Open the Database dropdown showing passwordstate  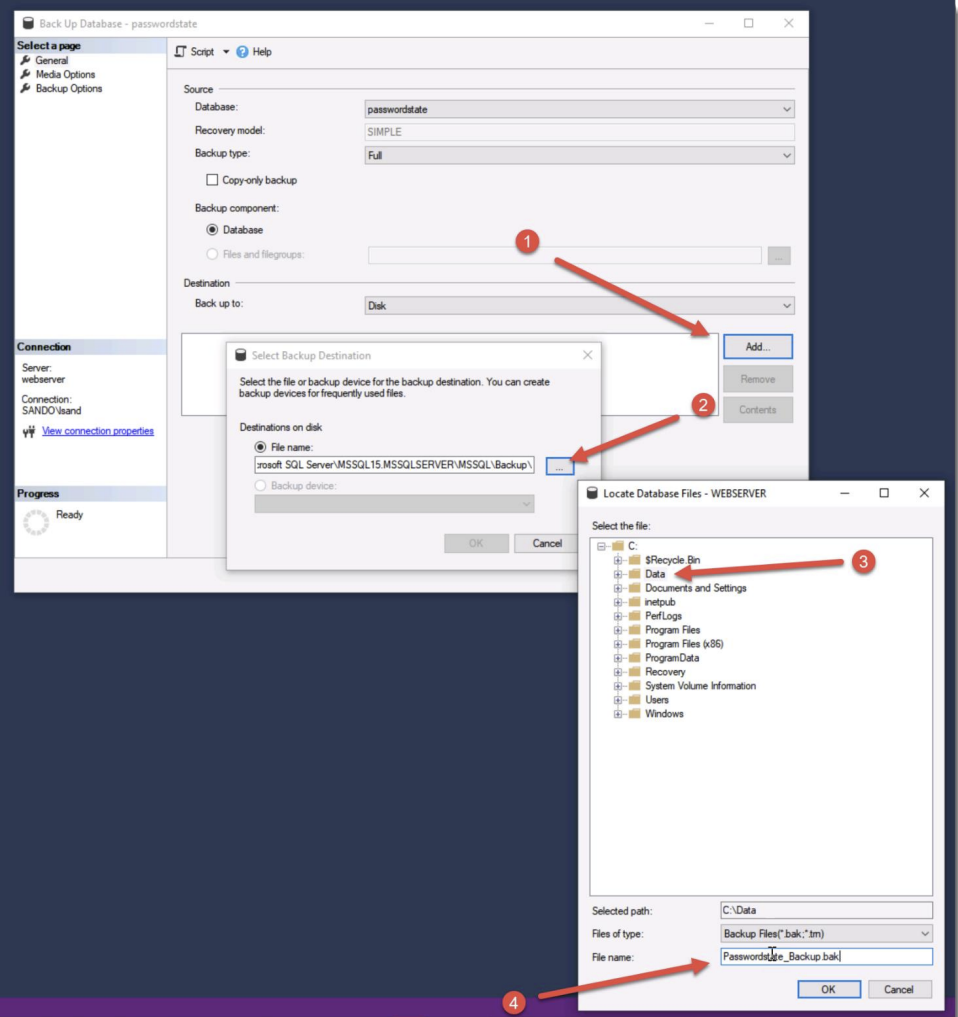(579, 109)
